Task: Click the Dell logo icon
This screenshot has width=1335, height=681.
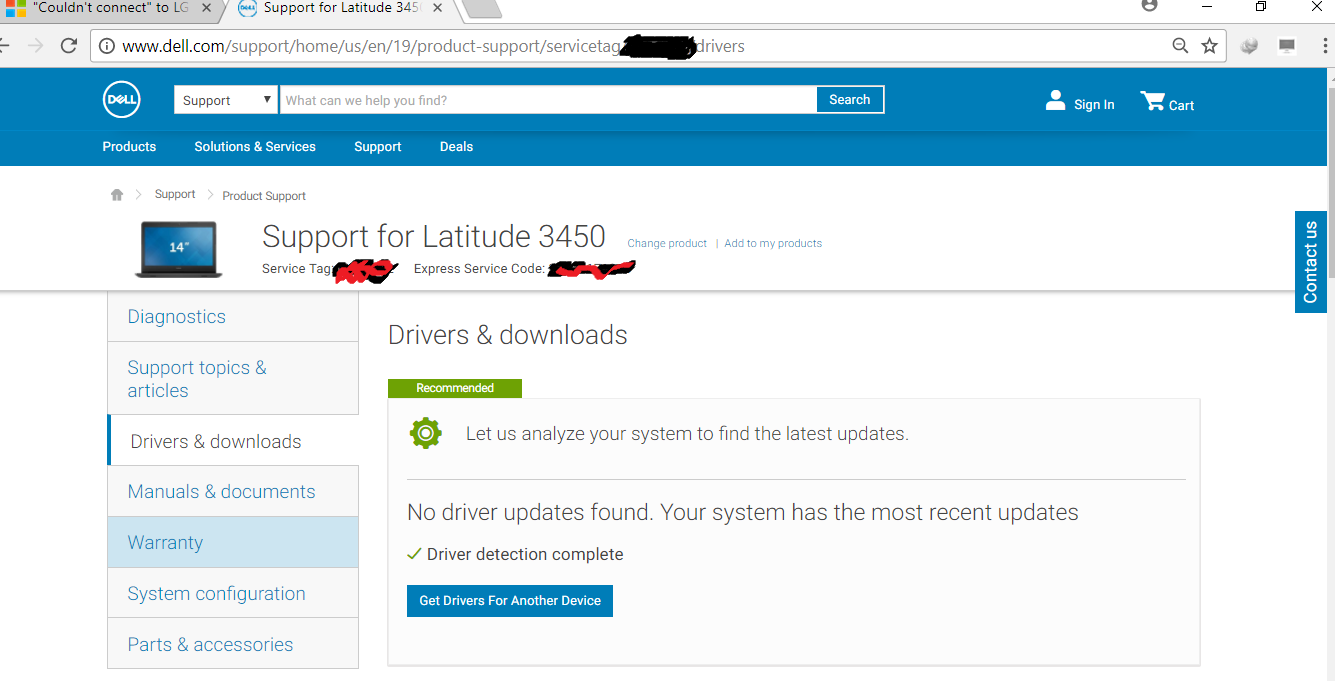Action: [x=122, y=100]
